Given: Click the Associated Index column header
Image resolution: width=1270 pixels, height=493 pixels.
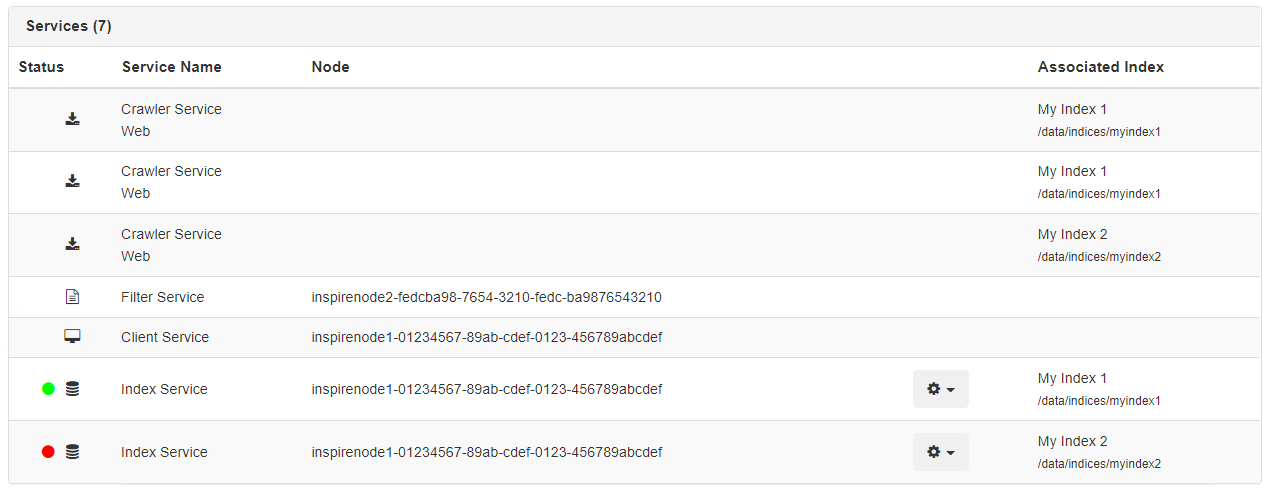Looking at the screenshot, I should [x=1101, y=67].
